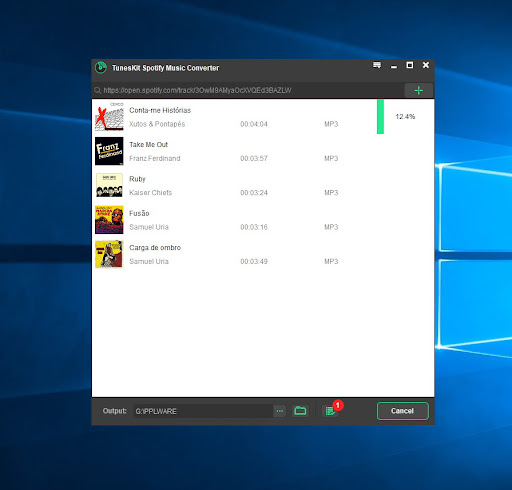Click the Conta-me Histórias track title
This screenshot has width=512, height=490.
click(160, 110)
